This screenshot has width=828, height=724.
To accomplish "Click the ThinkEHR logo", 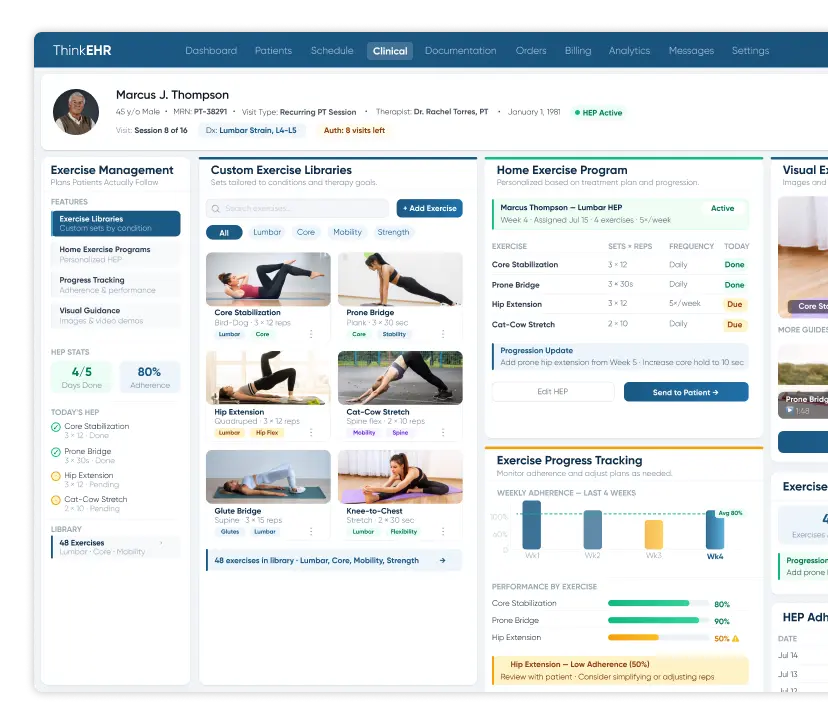I will [82, 51].
